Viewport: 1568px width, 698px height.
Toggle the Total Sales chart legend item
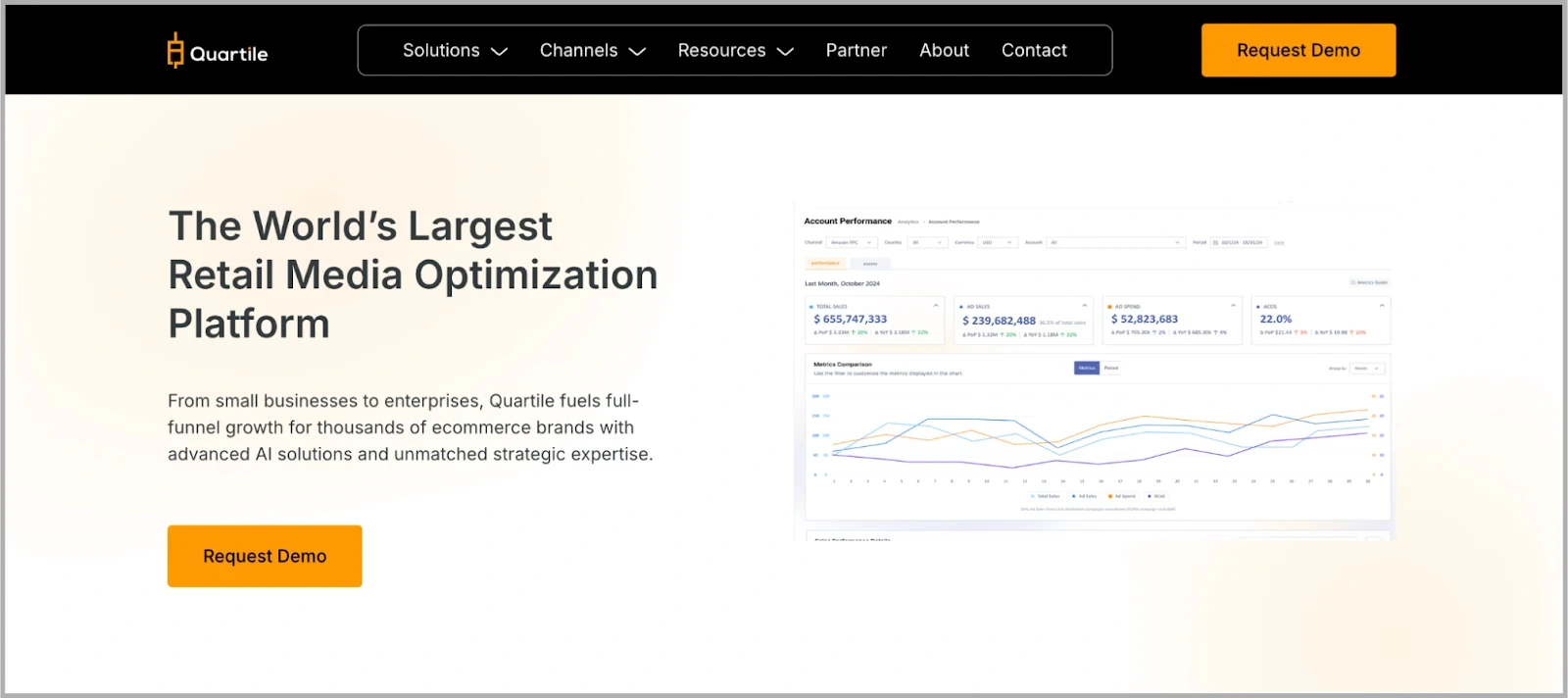(x=1045, y=496)
